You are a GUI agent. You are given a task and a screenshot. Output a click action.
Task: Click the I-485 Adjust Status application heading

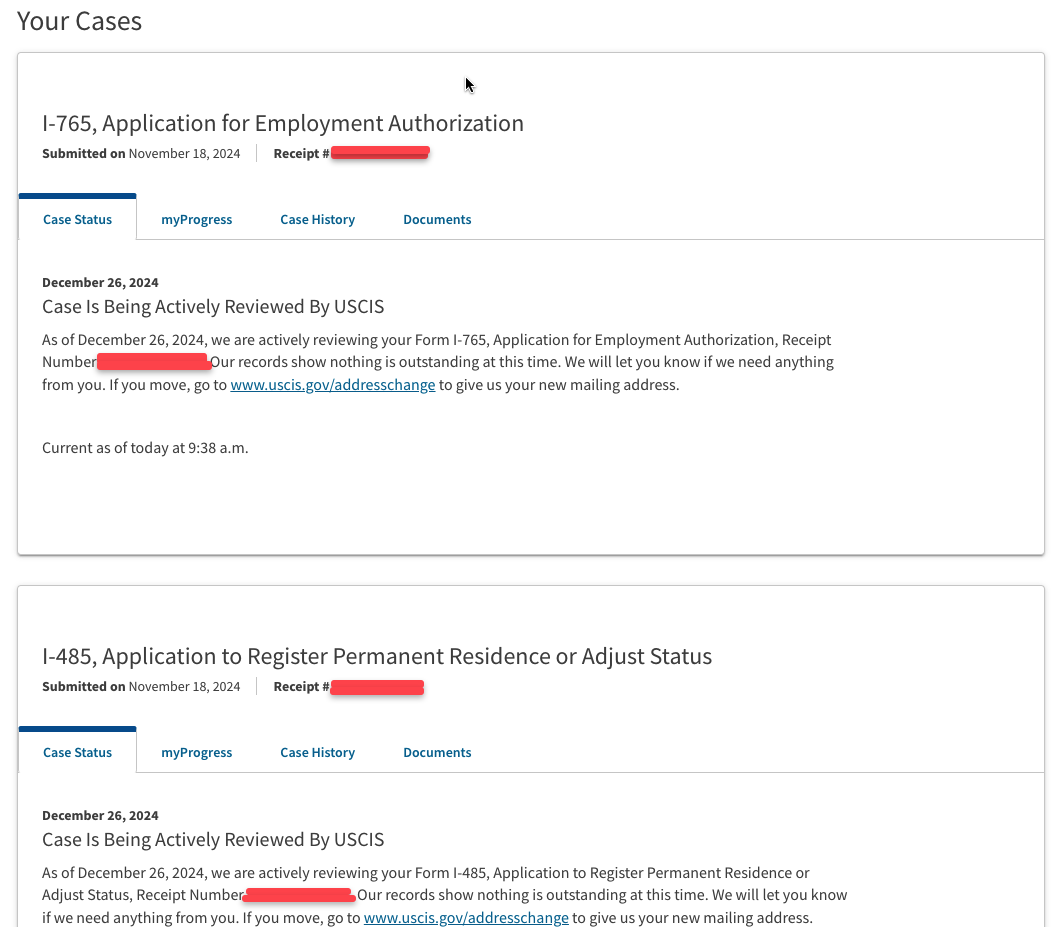click(377, 656)
